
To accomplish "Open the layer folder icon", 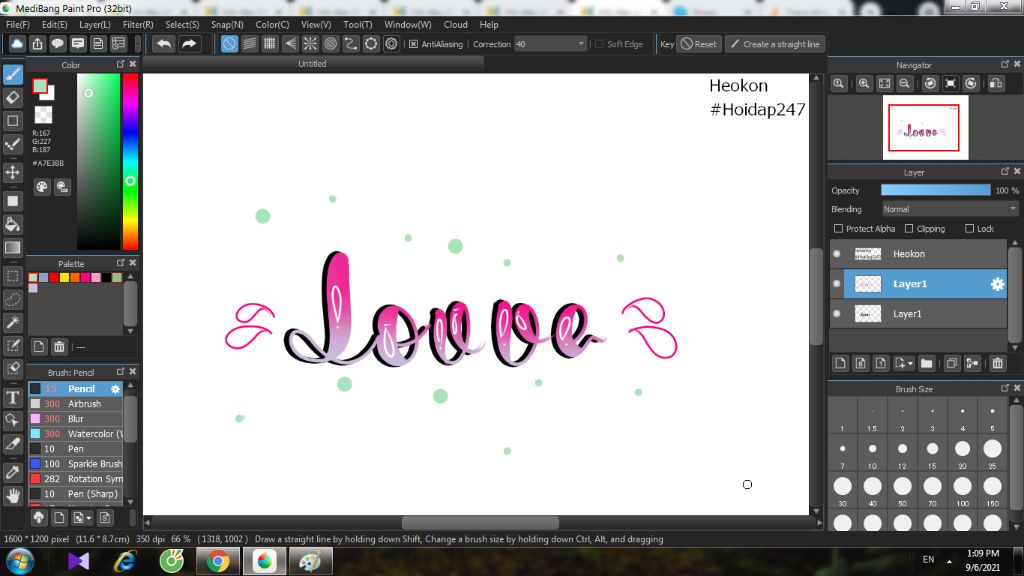I will click(926, 363).
